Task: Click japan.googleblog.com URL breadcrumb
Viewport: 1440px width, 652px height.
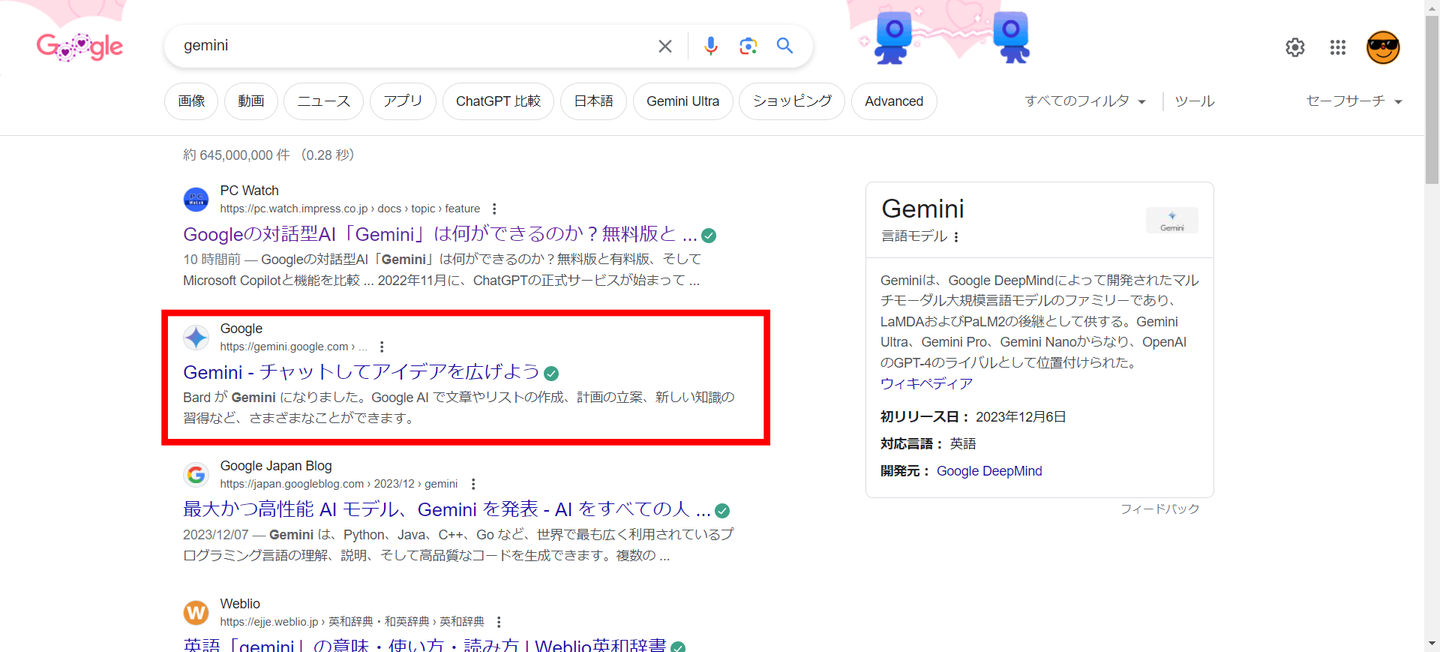Action: pyautogui.click(x=339, y=484)
